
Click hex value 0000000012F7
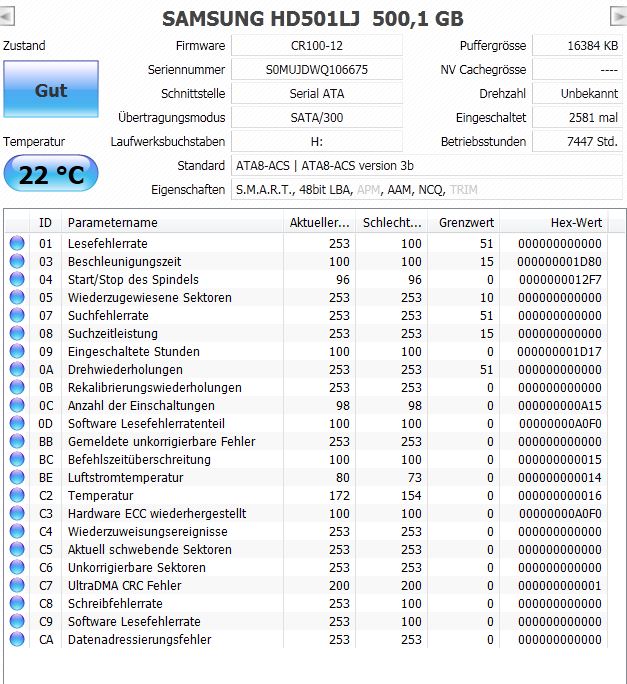pyautogui.click(x=560, y=280)
